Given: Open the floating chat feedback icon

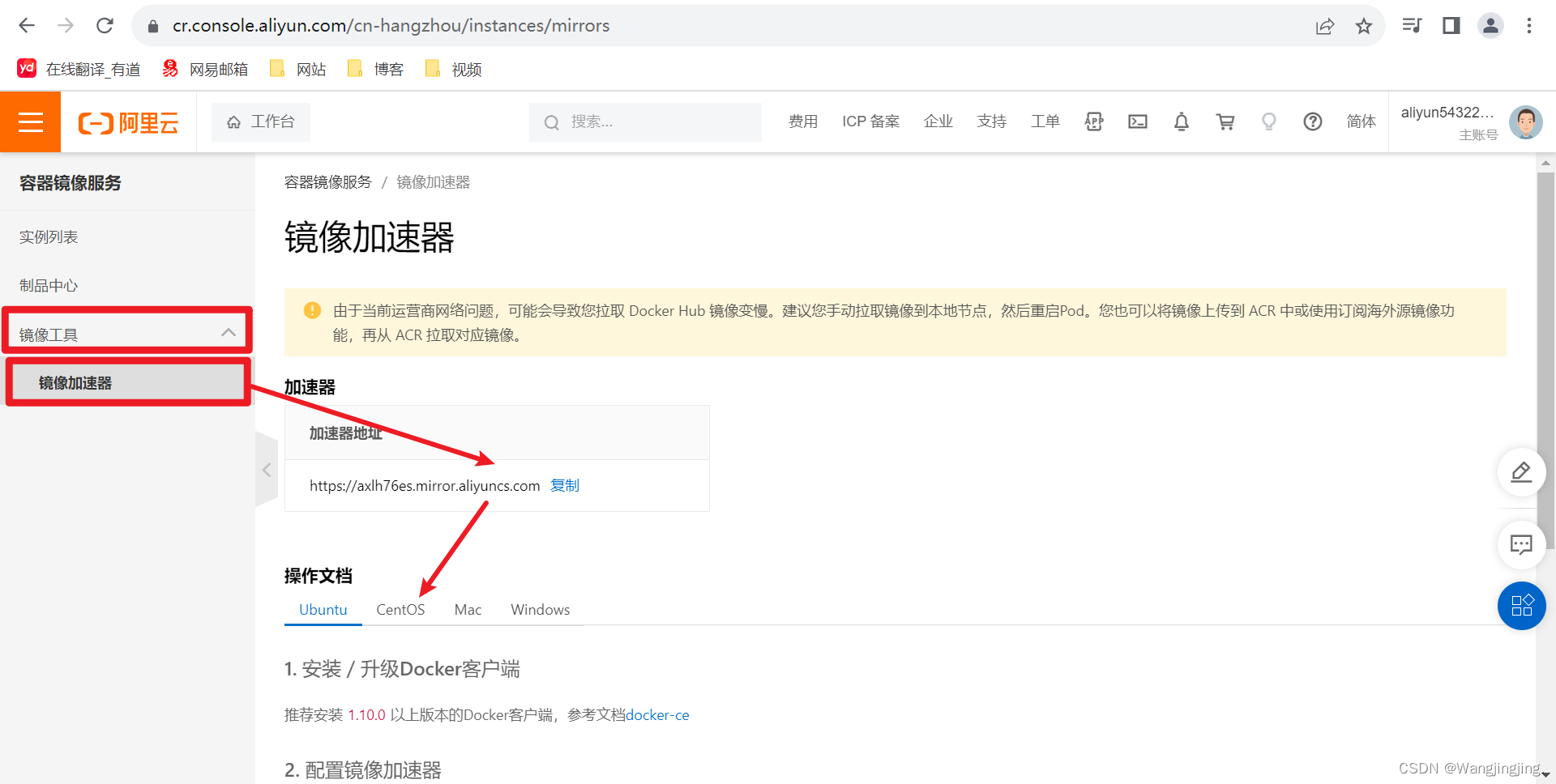Looking at the screenshot, I should tap(1521, 544).
